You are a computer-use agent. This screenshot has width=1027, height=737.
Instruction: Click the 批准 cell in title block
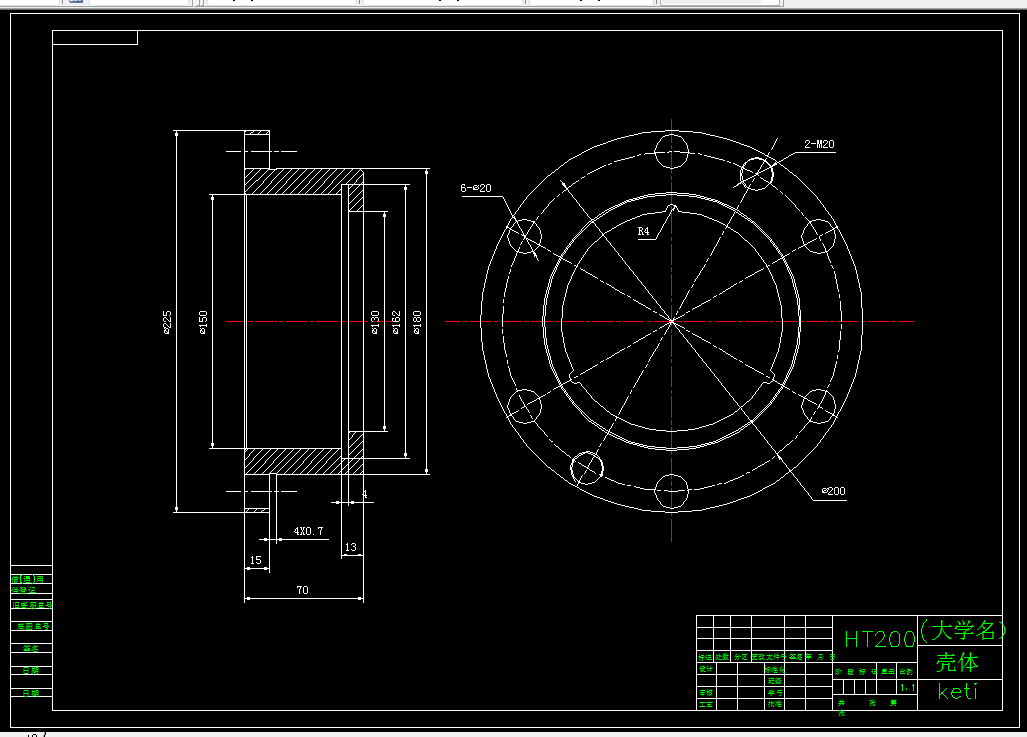click(x=775, y=704)
